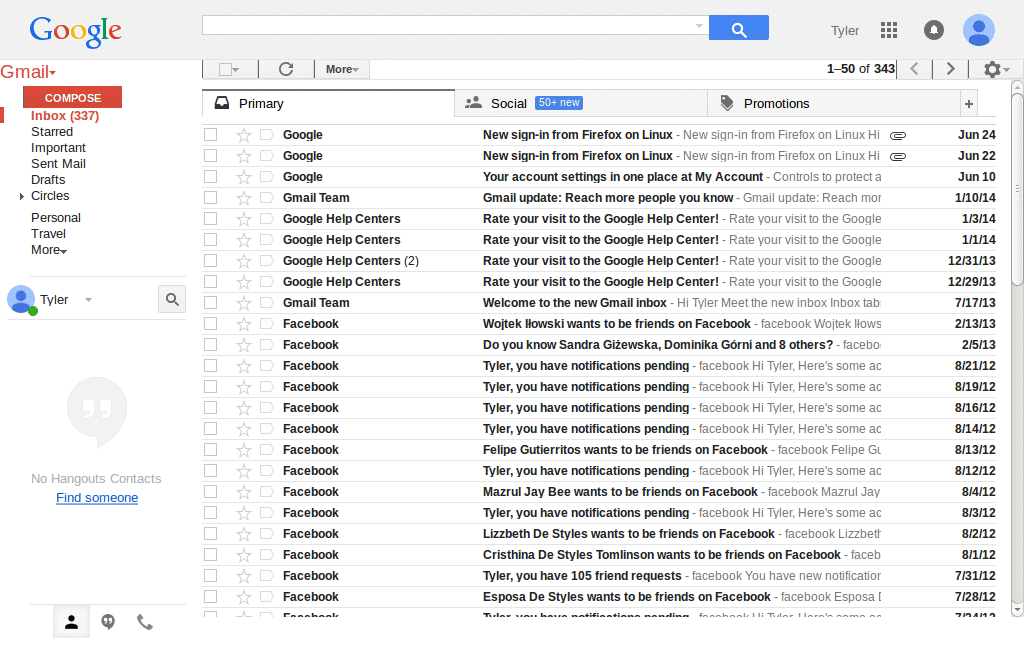Search Hangouts contacts with magnifier
Viewport: 1024px width, 645px height.
172,299
